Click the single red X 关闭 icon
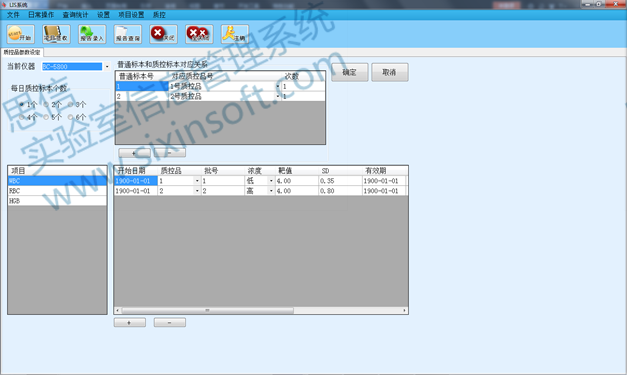The height and width of the screenshot is (375, 627). pos(164,34)
